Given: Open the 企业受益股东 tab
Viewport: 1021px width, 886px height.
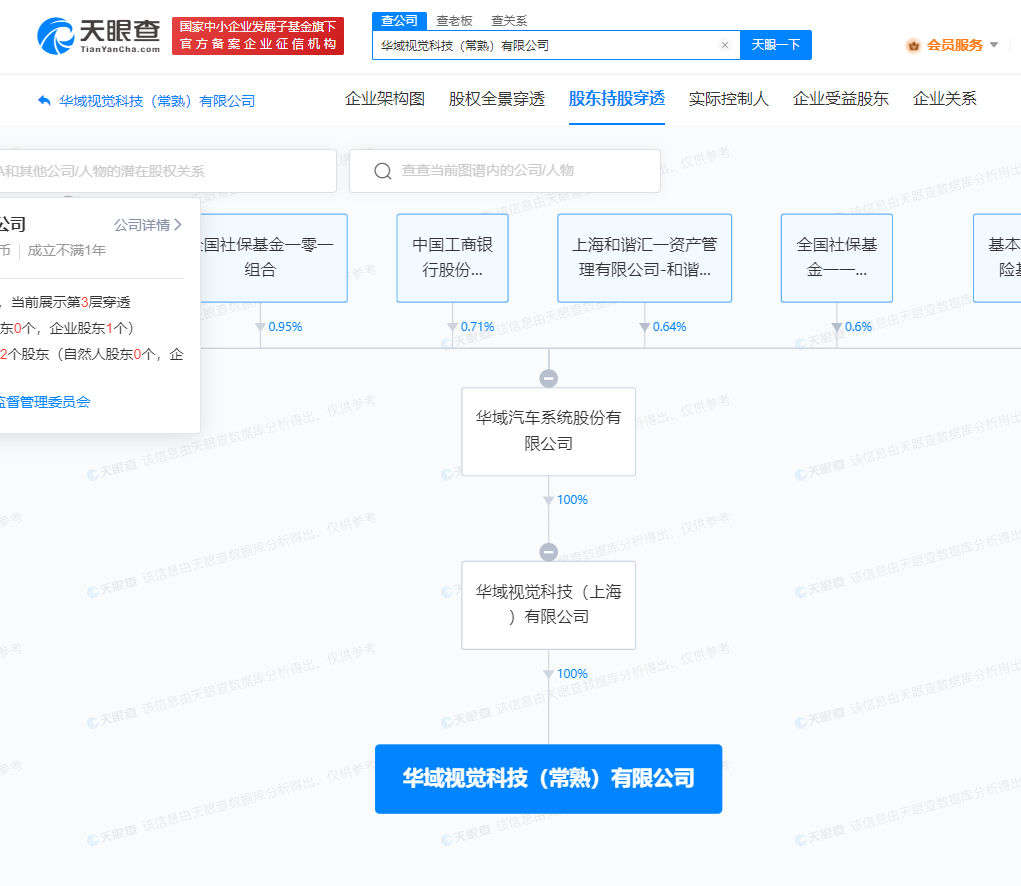Looking at the screenshot, I should pyautogui.click(x=841, y=99).
